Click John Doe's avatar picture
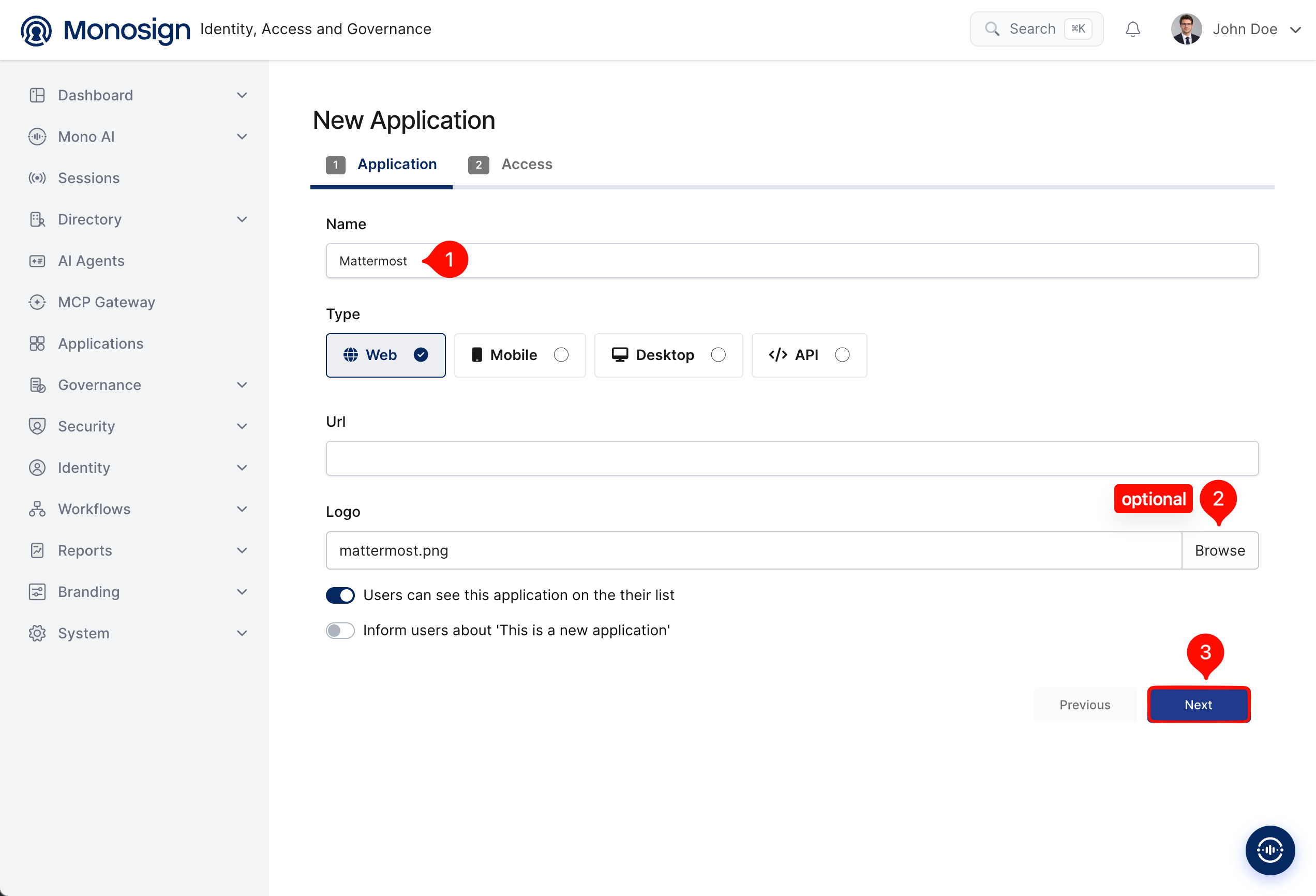The width and height of the screenshot is (1316, 896). [x=1186, y=29]
